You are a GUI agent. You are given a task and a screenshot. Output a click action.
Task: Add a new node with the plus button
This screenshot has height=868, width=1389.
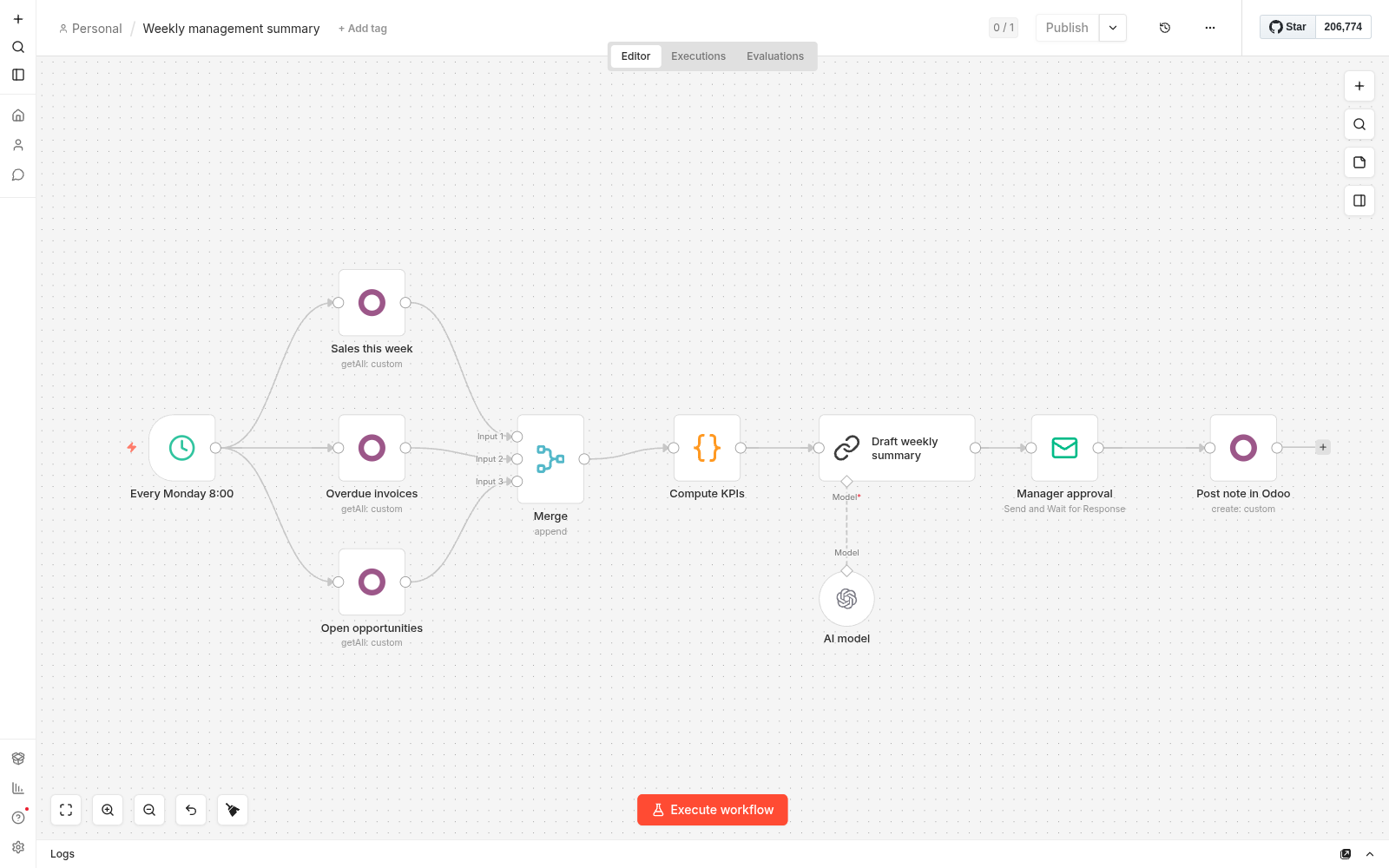[1359, 86]
